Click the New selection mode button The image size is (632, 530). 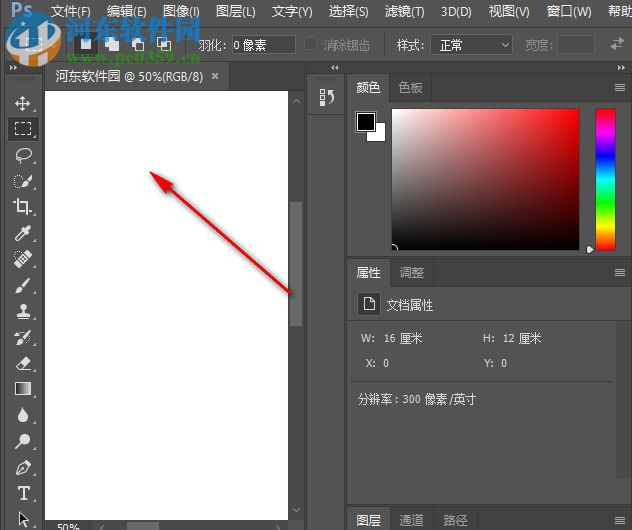(85, 44)
